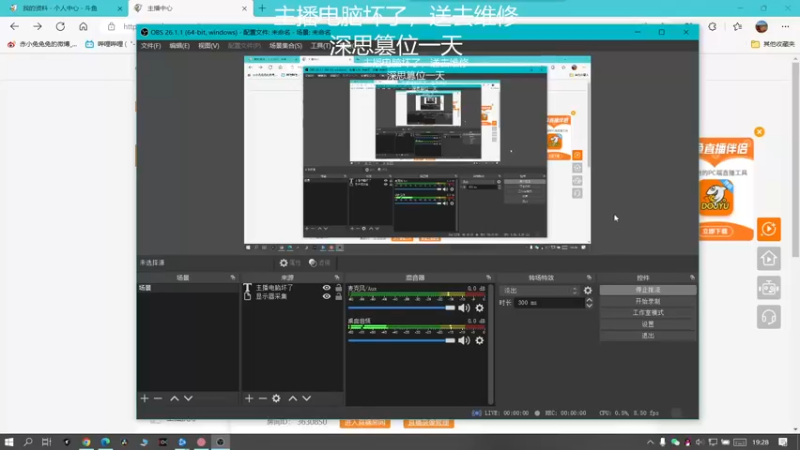Move source up with arrow icon
Image resolution: width=800 pixels, height=450 pixels.
click(293, 398)
